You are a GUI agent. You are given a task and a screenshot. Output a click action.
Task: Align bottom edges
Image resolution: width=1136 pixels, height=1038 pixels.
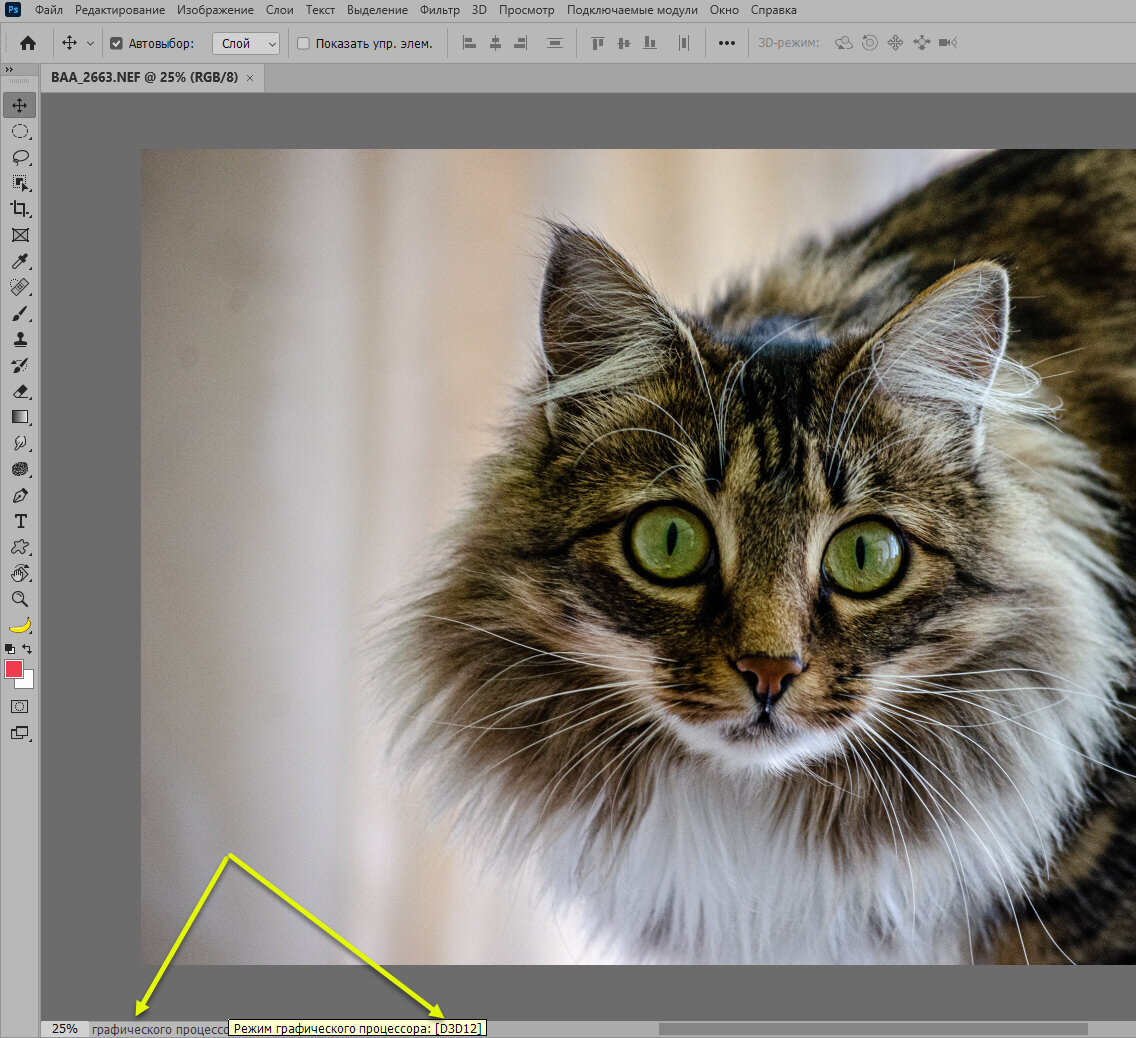[650, 43]
